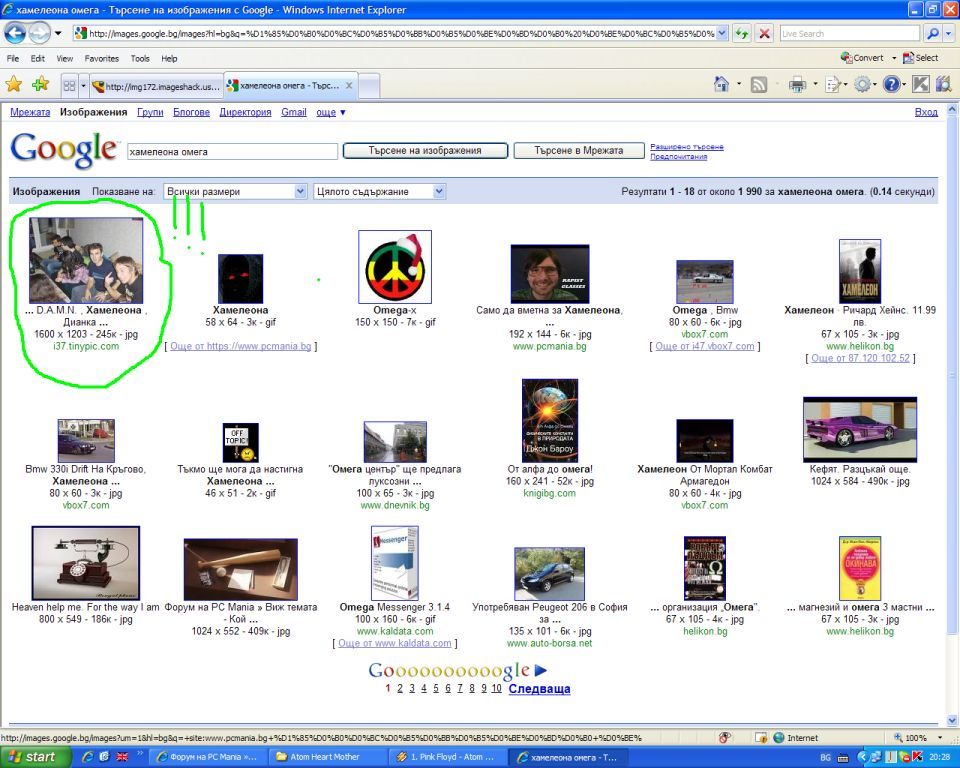This screenshot has height=768, width=960.
Task: Open the Live Search options dropdown arrow
Action: [x=948, y=33]
